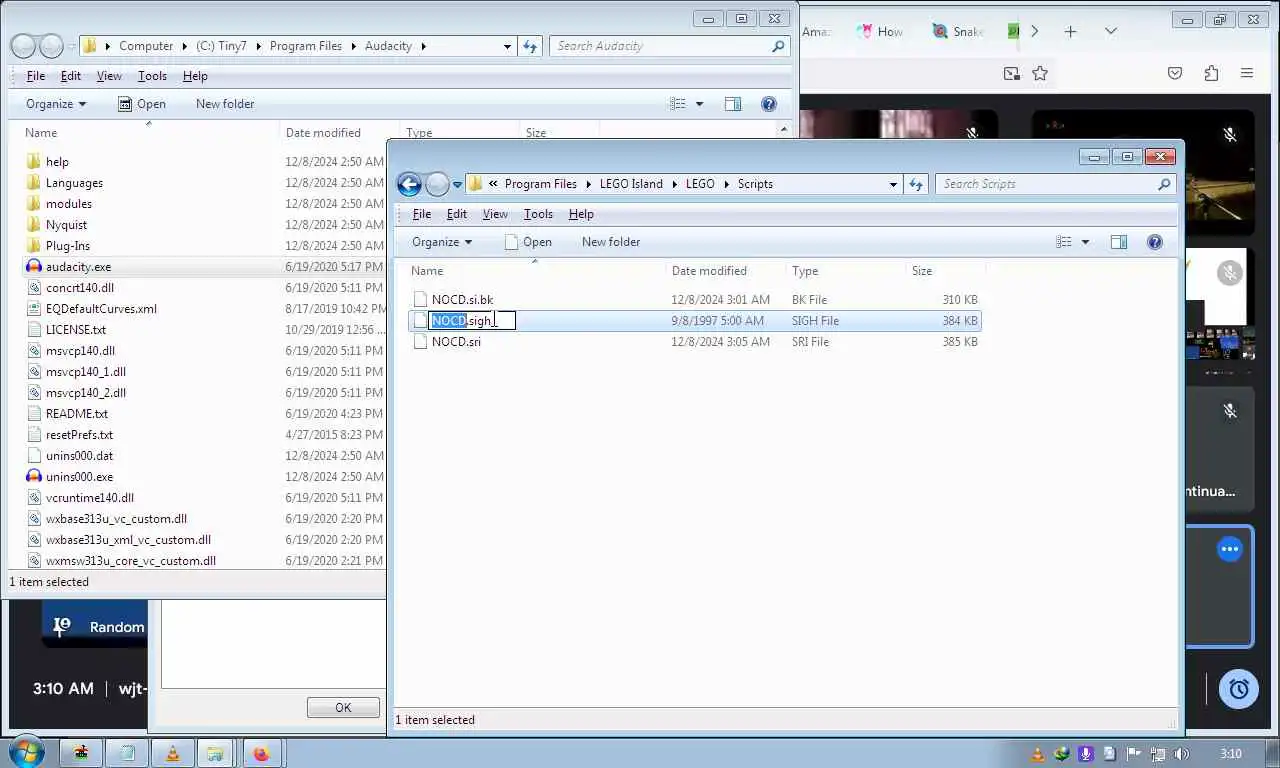Click inside the Search Audacity field

pos(660,46)
